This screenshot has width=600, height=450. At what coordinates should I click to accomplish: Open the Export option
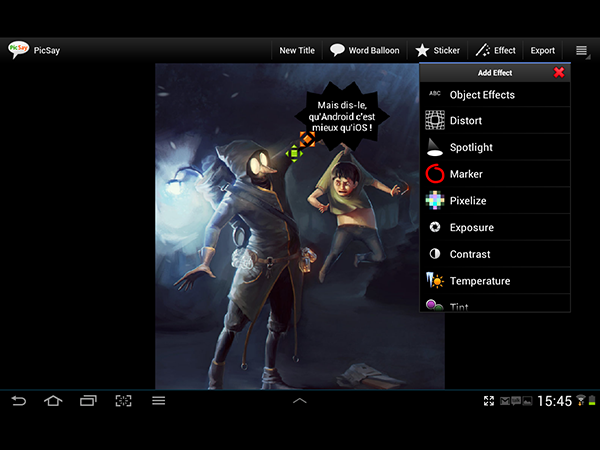[542, 51]
